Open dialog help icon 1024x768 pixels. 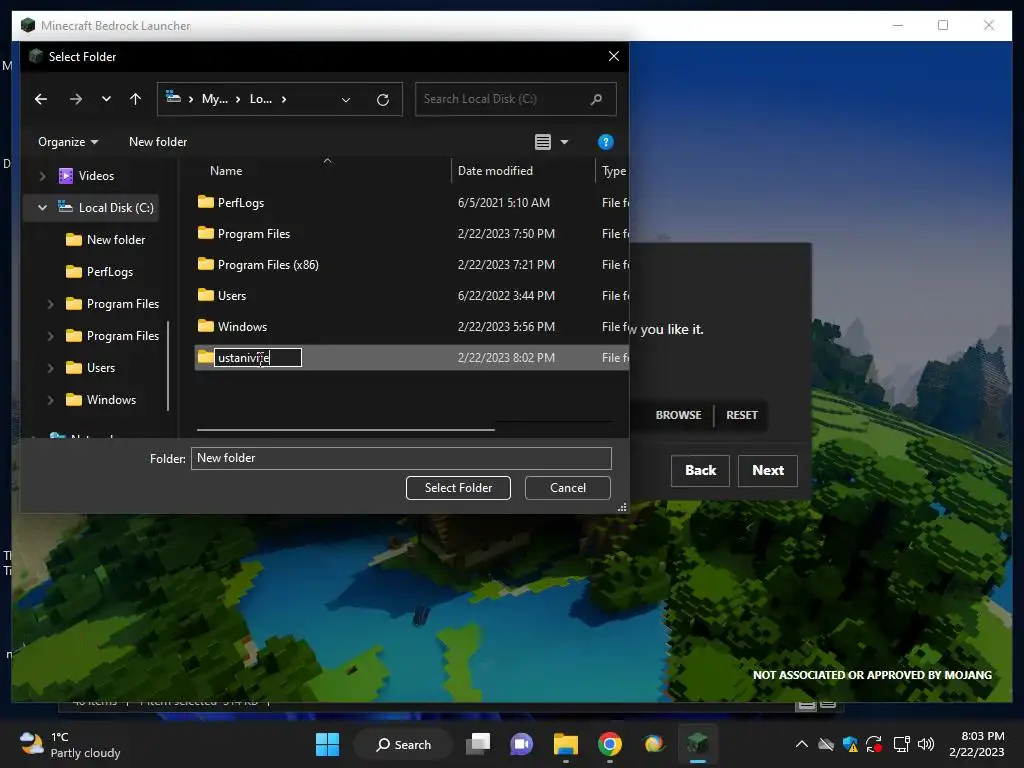[x=605, y=142]
